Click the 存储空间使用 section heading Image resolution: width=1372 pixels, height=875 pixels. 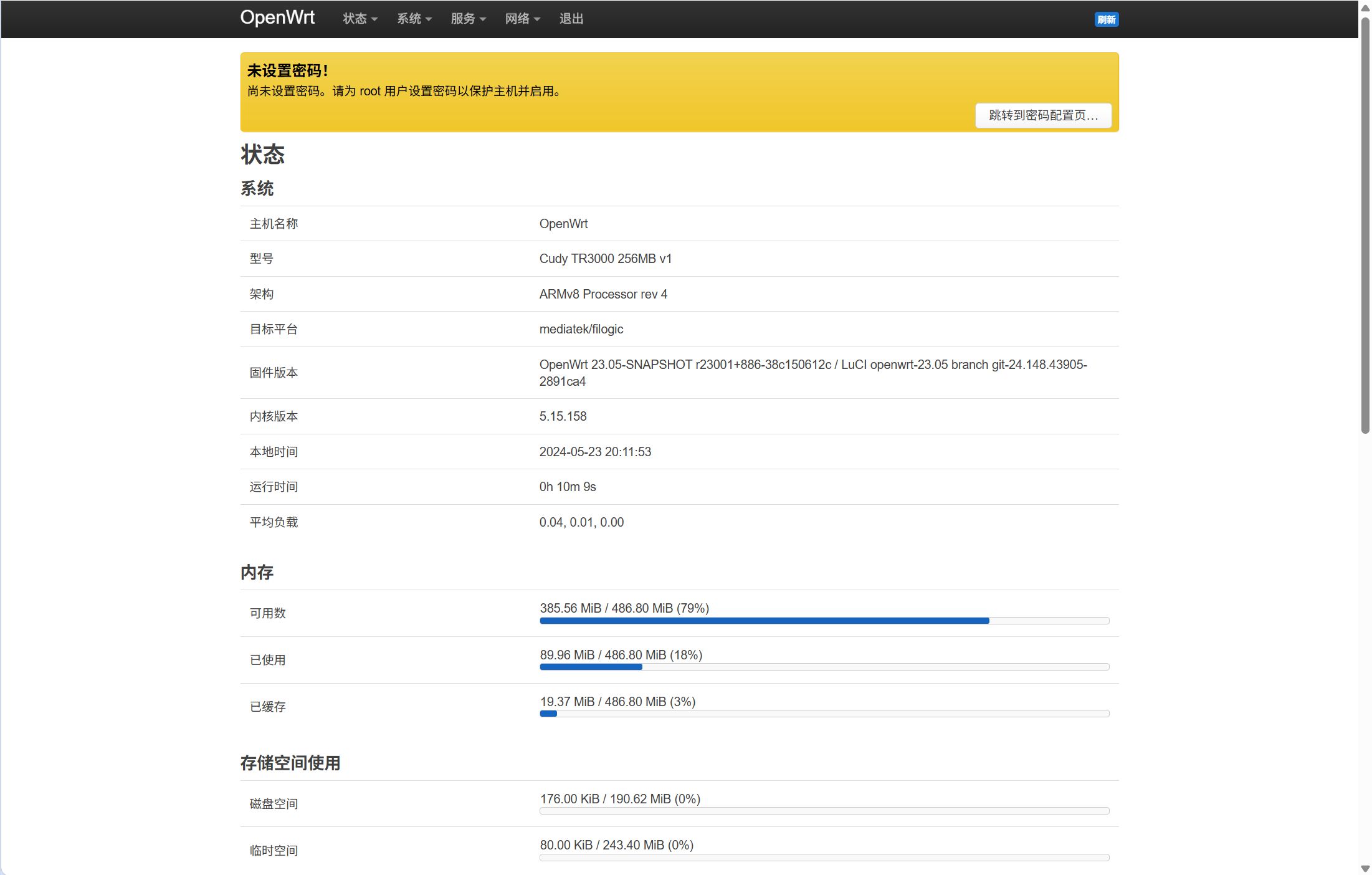[290, 763]
